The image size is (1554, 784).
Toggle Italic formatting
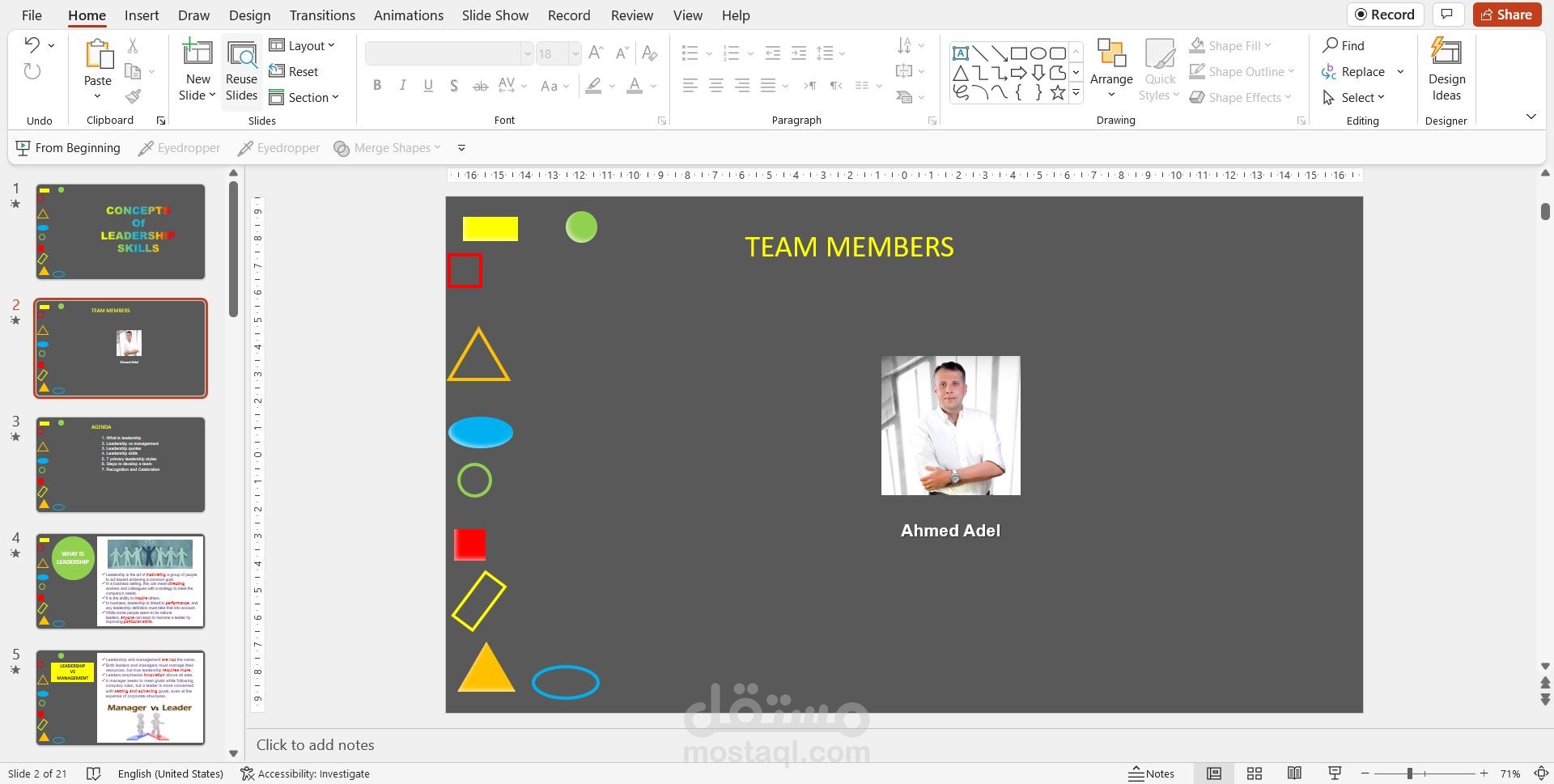pos(402,86)
